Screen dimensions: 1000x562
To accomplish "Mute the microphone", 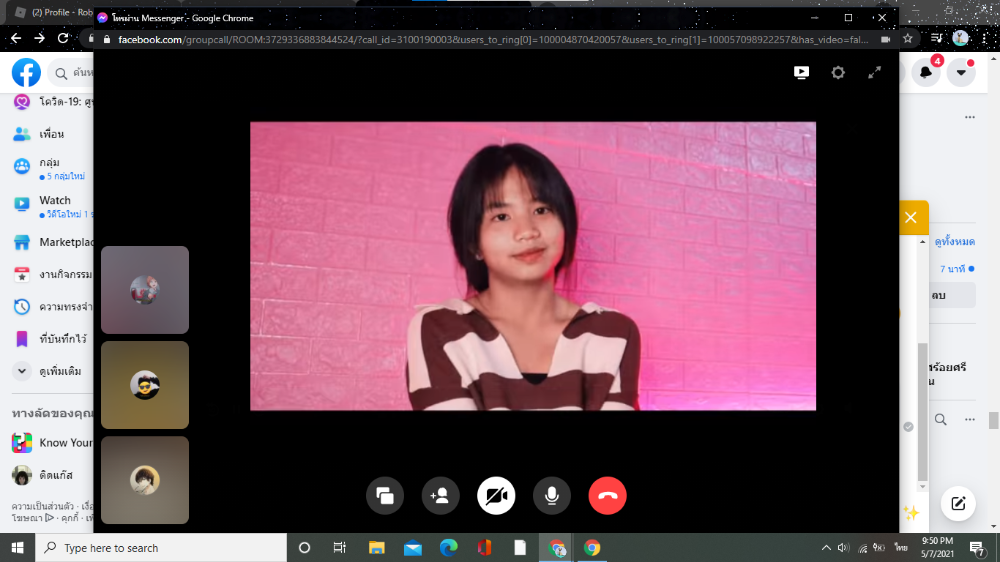I will pos(551,495).
